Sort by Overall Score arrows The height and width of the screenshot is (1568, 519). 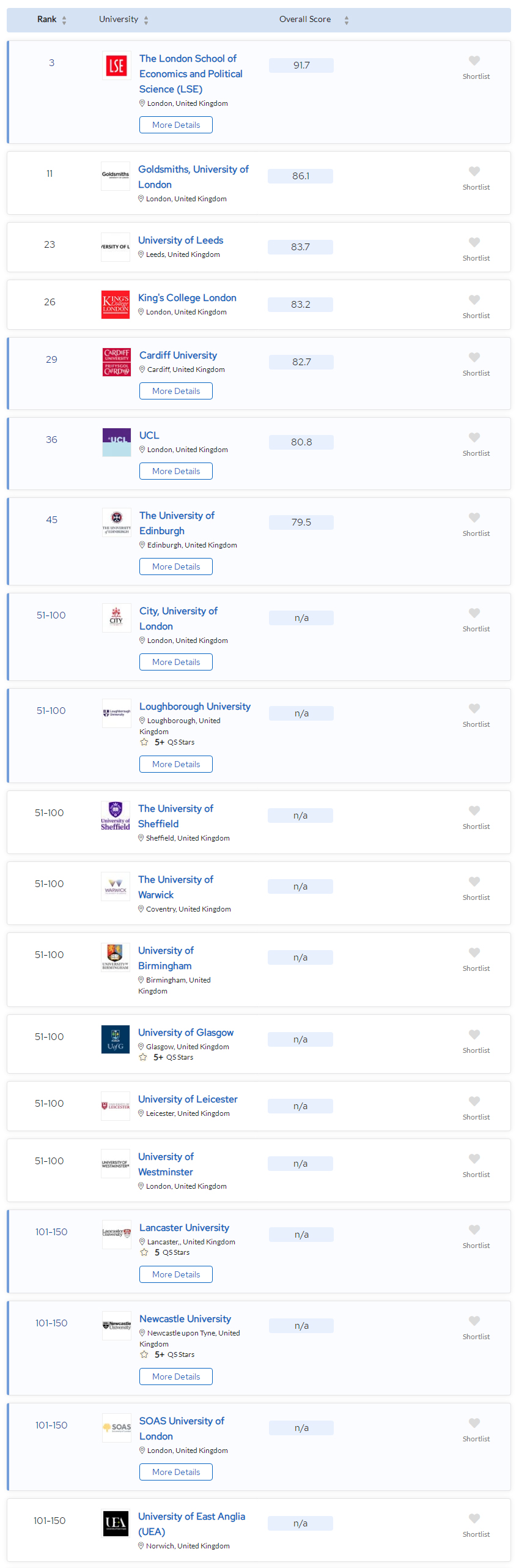tap(347, 20)
